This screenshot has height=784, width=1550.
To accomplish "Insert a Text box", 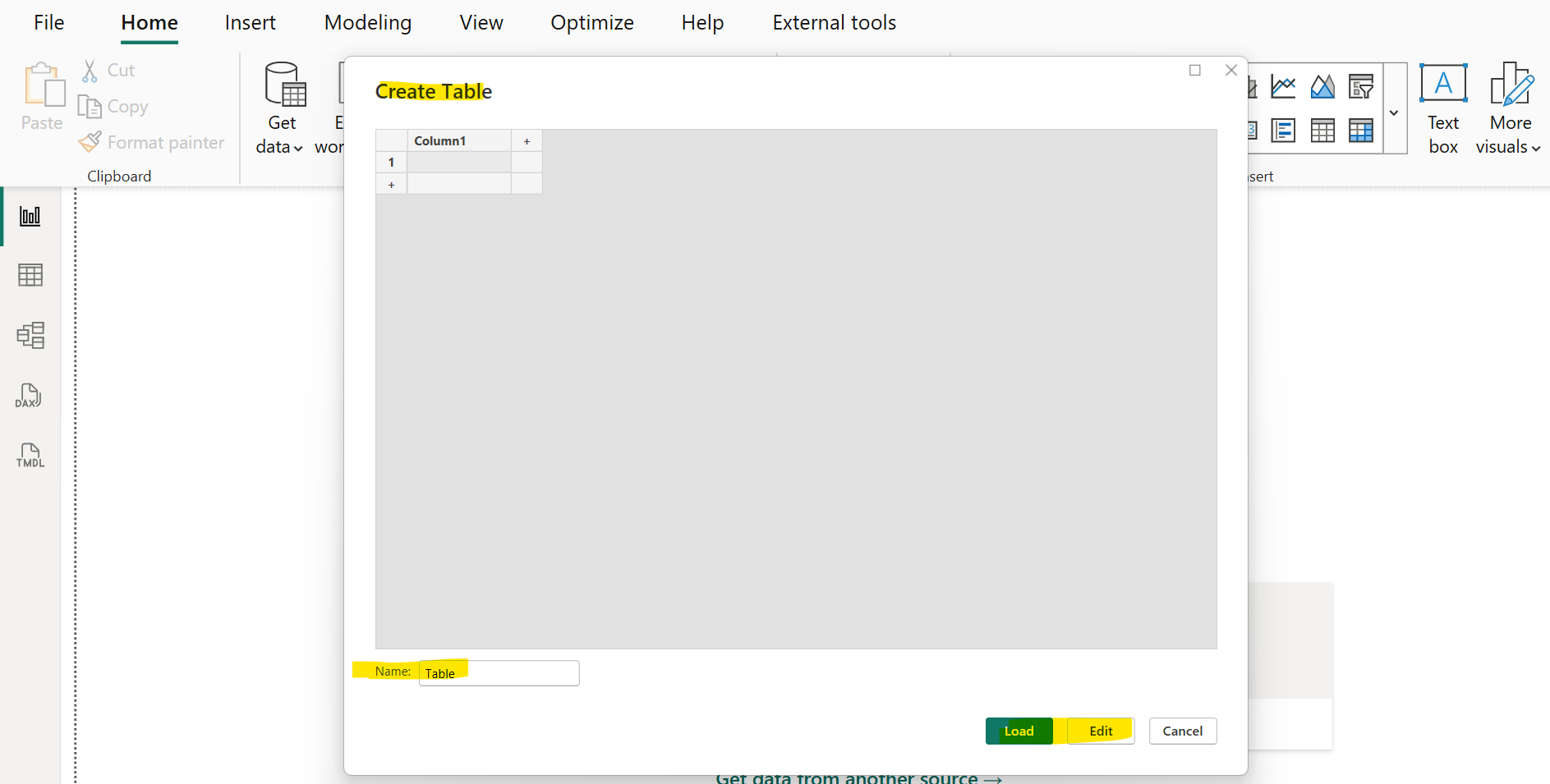I will [1443, 108].
